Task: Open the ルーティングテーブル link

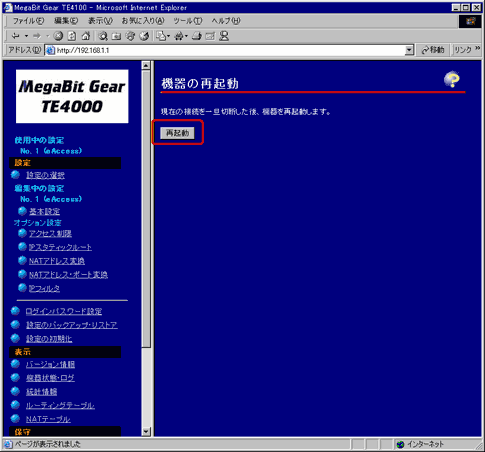Action: coord(60,405)
